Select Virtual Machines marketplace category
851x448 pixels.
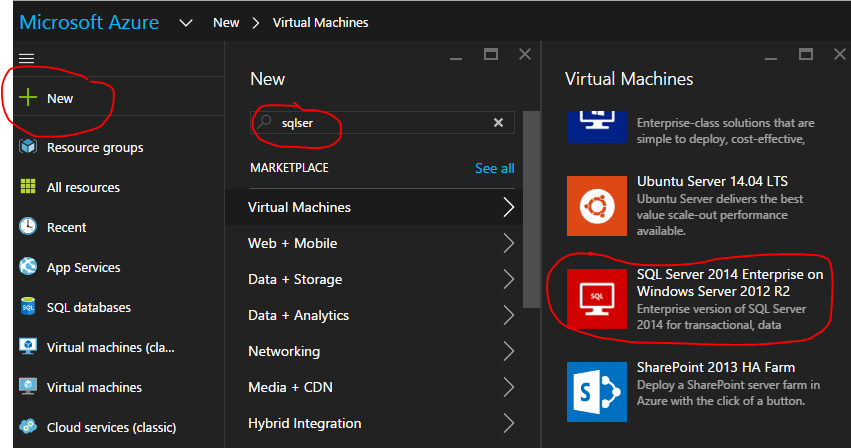click(381, 207)
